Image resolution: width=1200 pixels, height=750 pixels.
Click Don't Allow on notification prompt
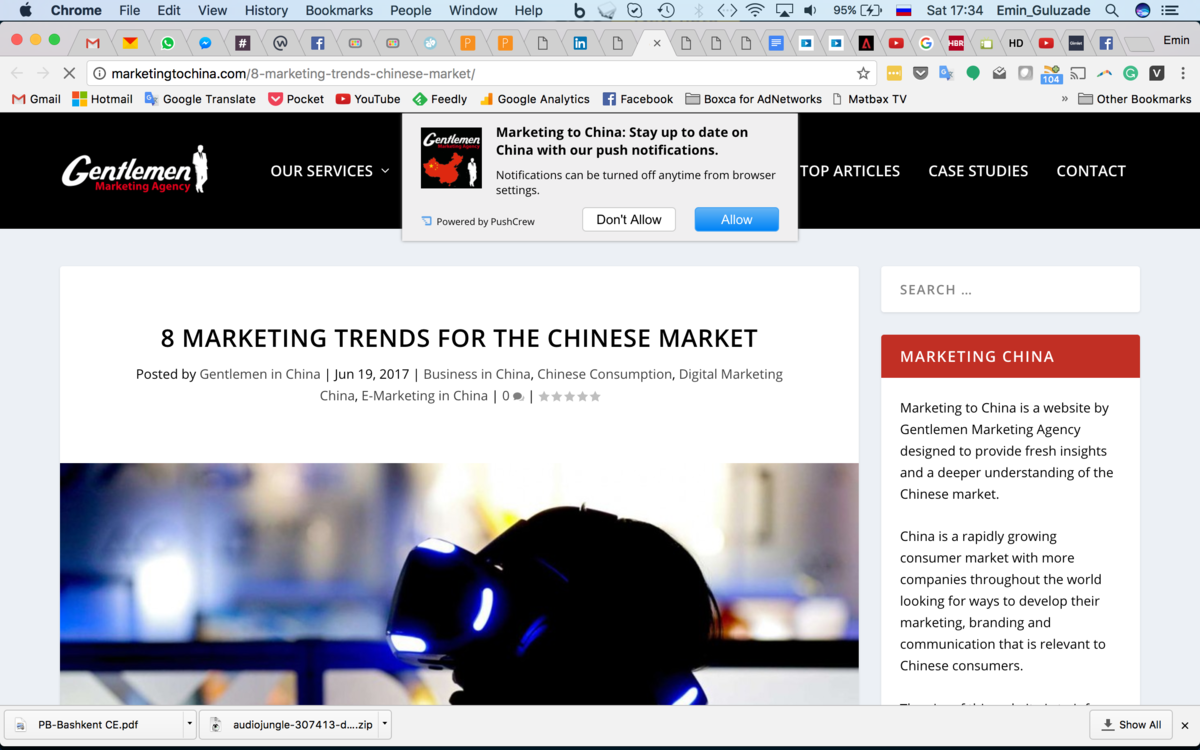point(629,220)
